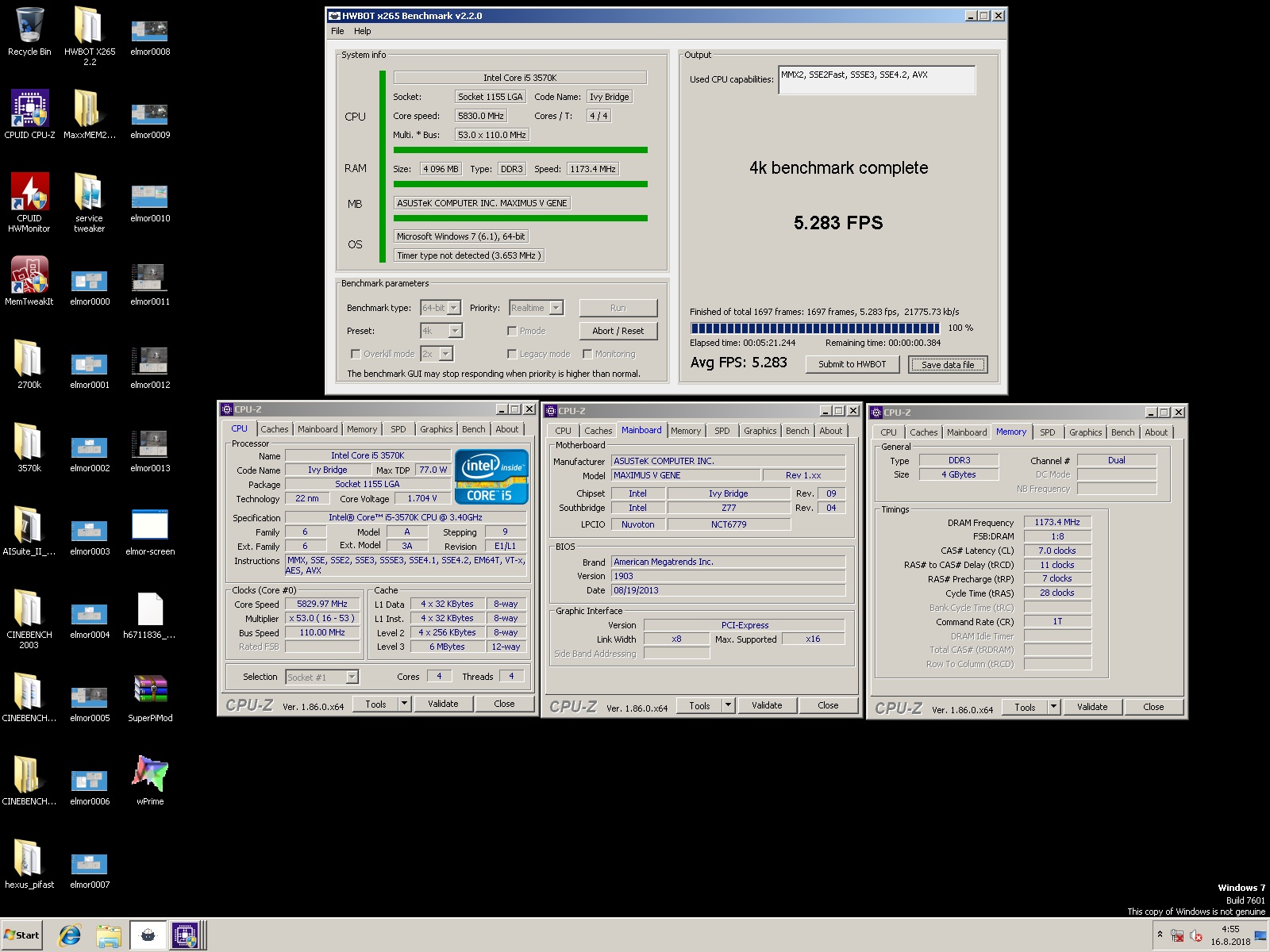Toggle the Monitoring checkbox

pos(587,354)
